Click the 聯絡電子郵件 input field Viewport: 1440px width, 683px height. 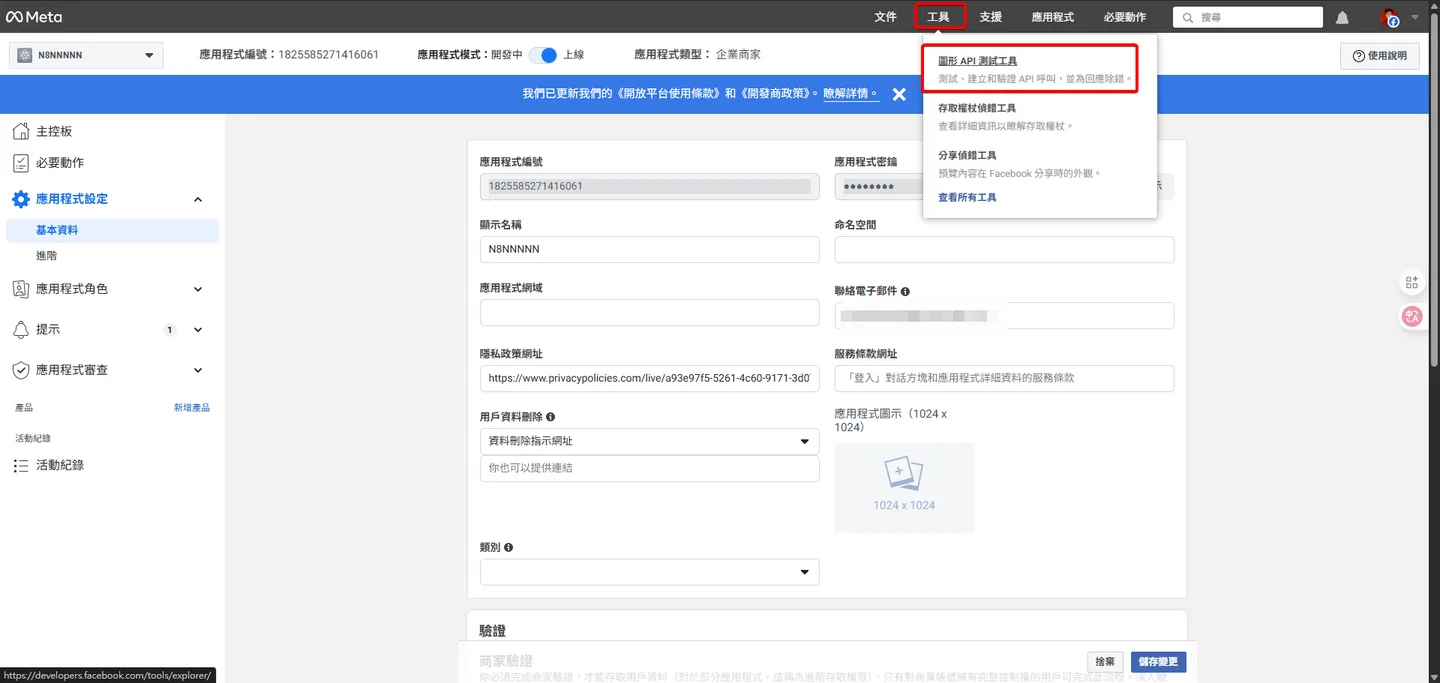(x=1004, y=315)
